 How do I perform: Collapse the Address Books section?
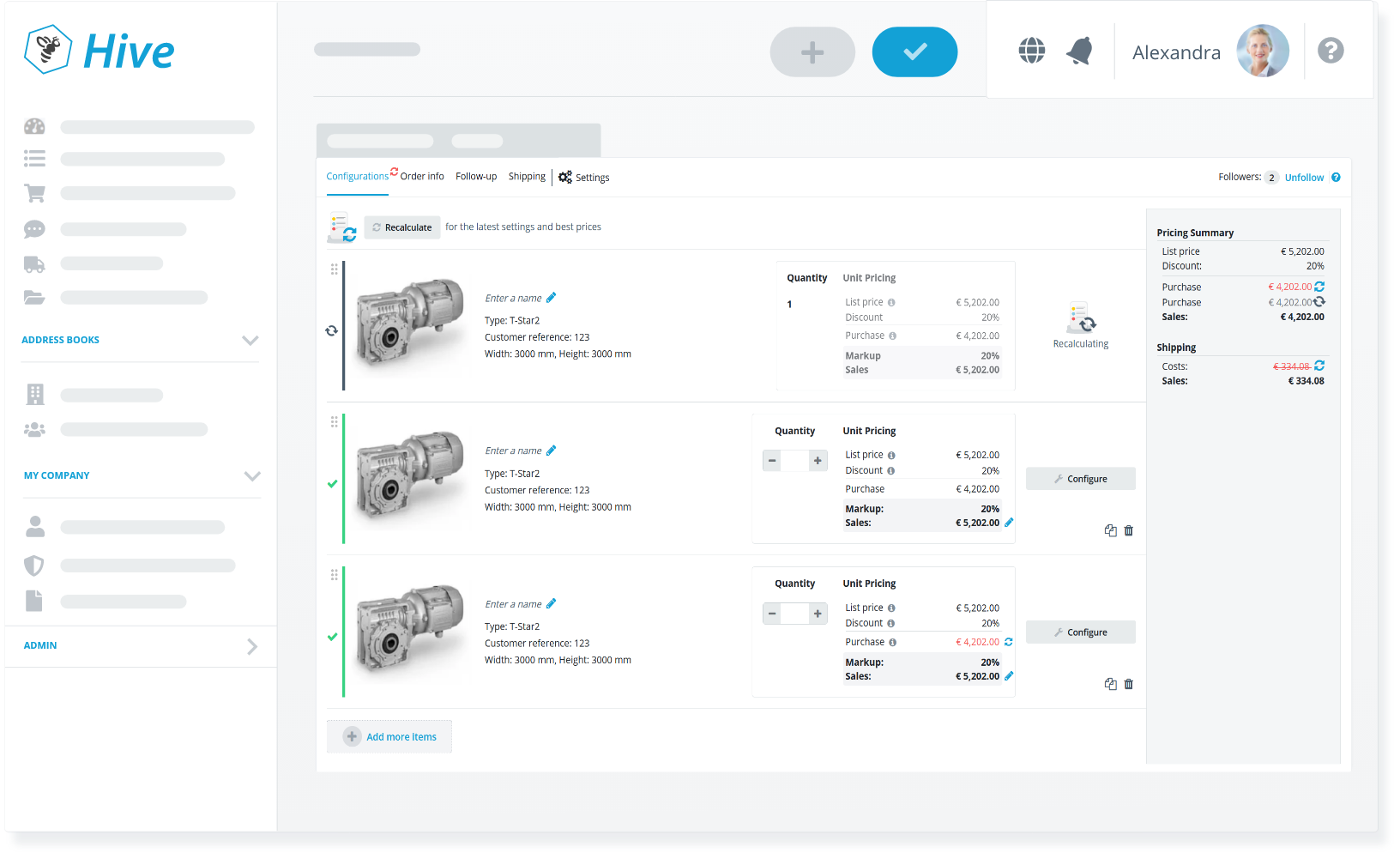pyautogui.click(x=250, y=341)
